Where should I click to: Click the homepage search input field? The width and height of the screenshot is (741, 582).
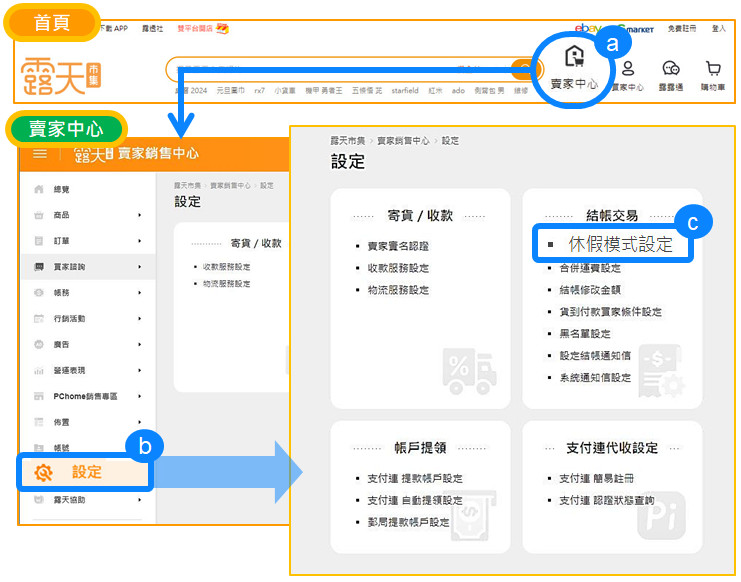330,69
